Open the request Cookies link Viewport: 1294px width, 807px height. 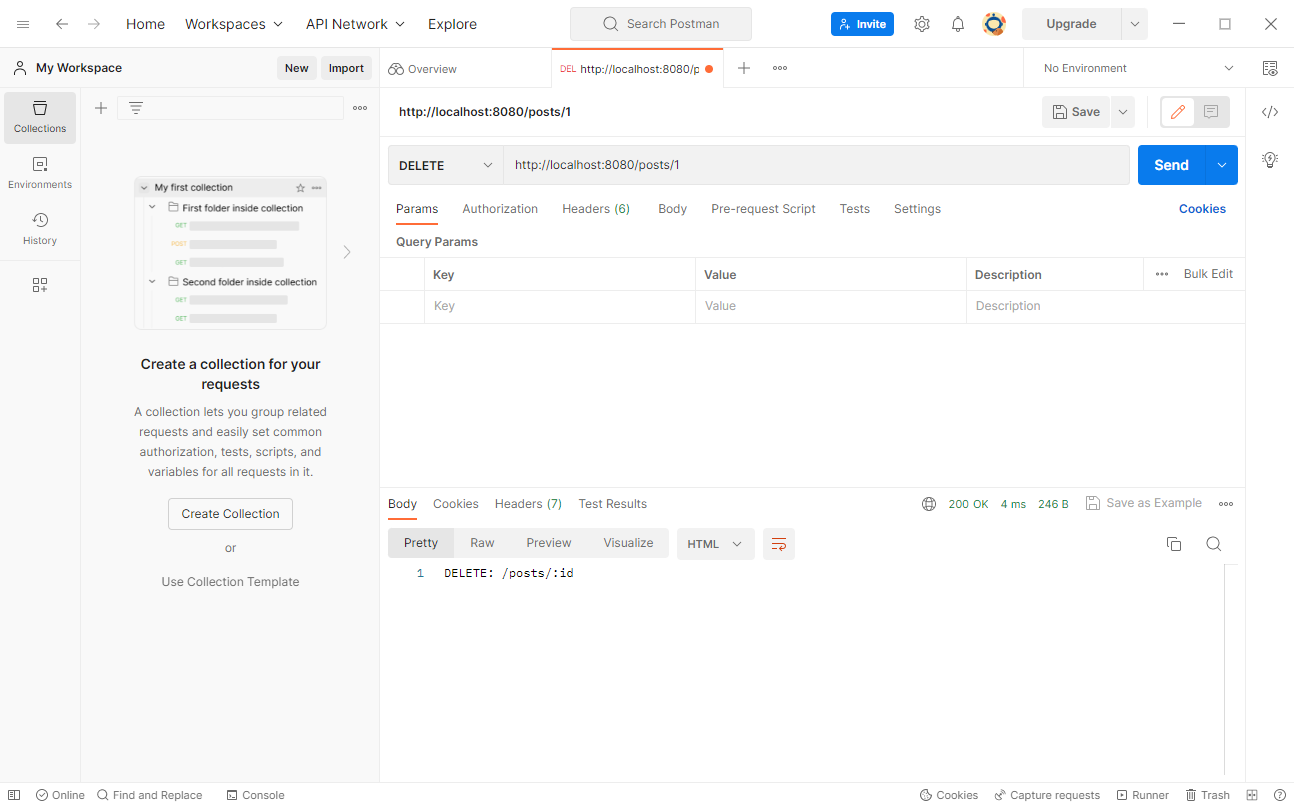coord(1202,209)
